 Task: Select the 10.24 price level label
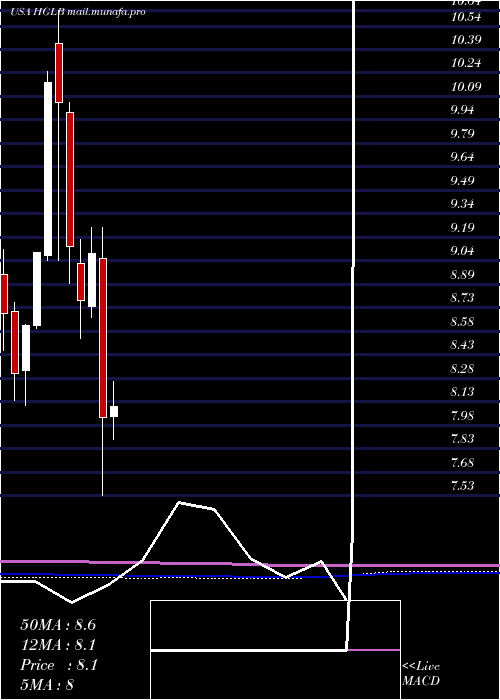(466, 63)
